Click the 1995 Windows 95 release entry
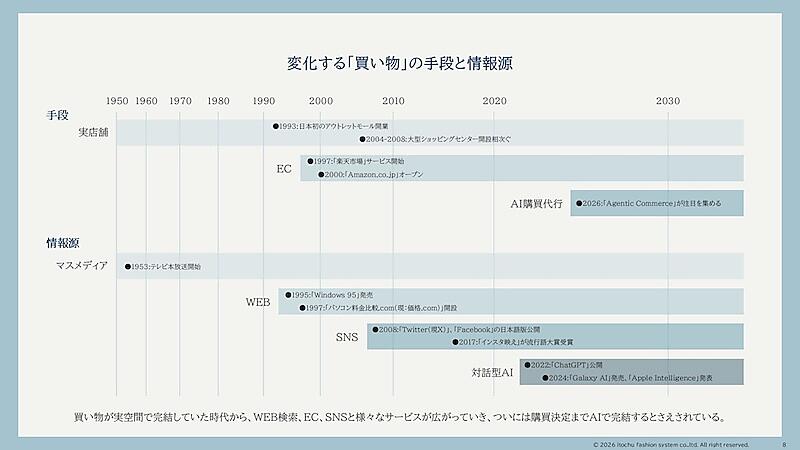The height and width of the screenshot is (450, 800). [329, 295]
